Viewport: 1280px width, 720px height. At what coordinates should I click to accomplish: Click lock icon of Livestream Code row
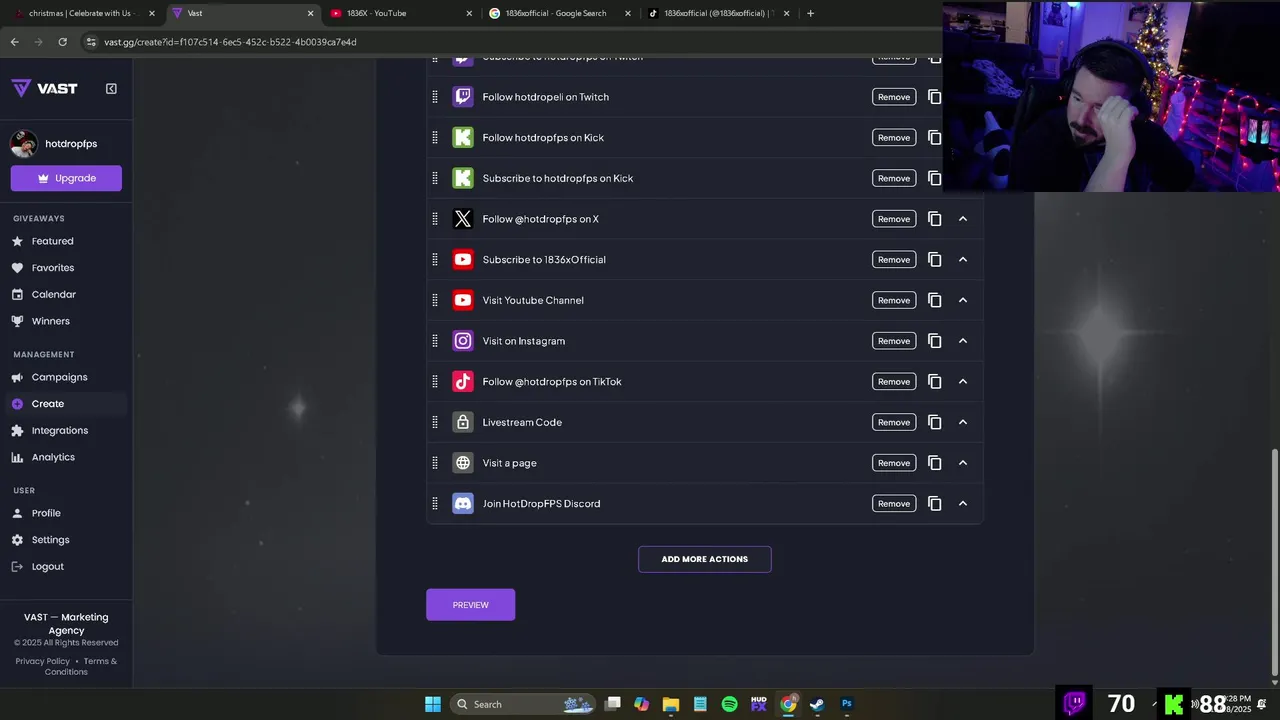coord(462,422)
